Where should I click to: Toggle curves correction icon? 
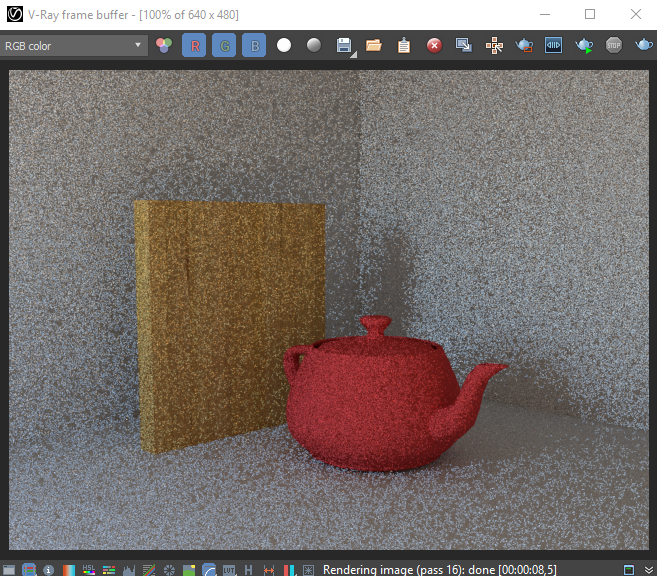point(149,570)
